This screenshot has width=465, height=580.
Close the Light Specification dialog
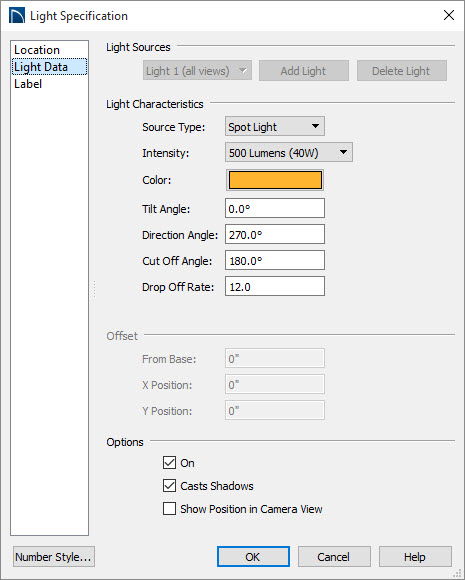coord(449,15)
